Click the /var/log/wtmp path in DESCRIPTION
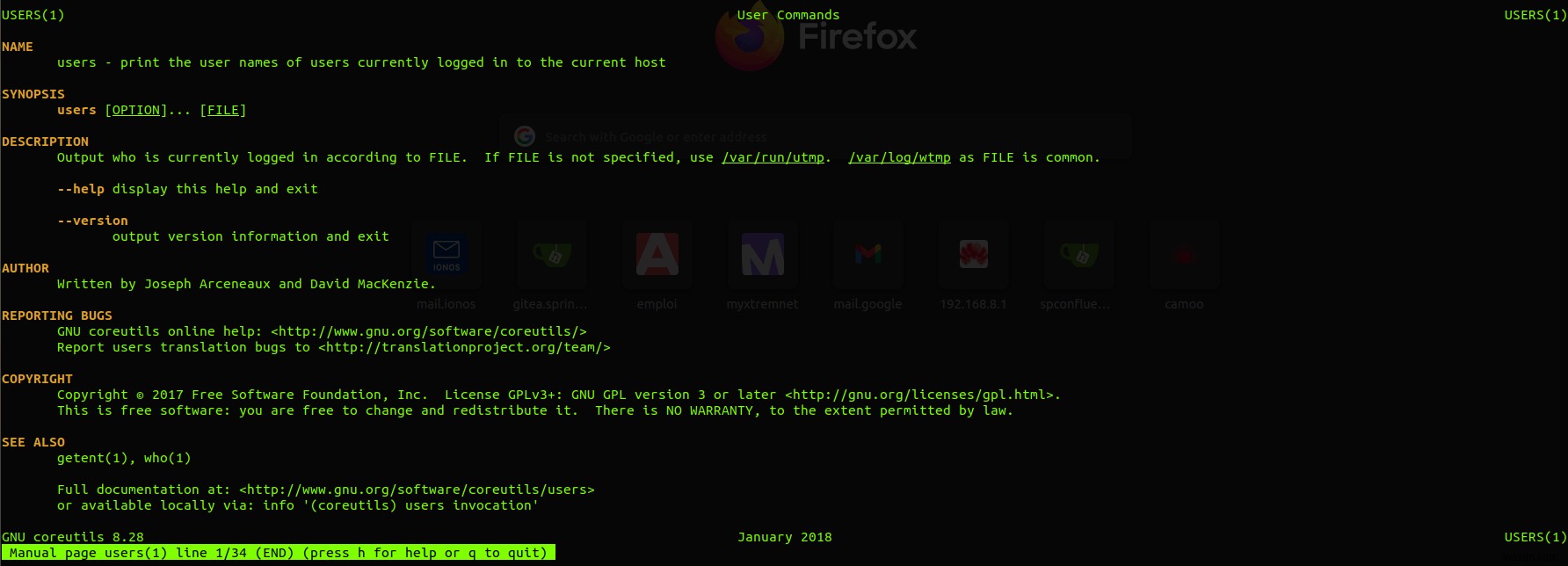Screen dimensions: 1568x566 tap(899, 157)
